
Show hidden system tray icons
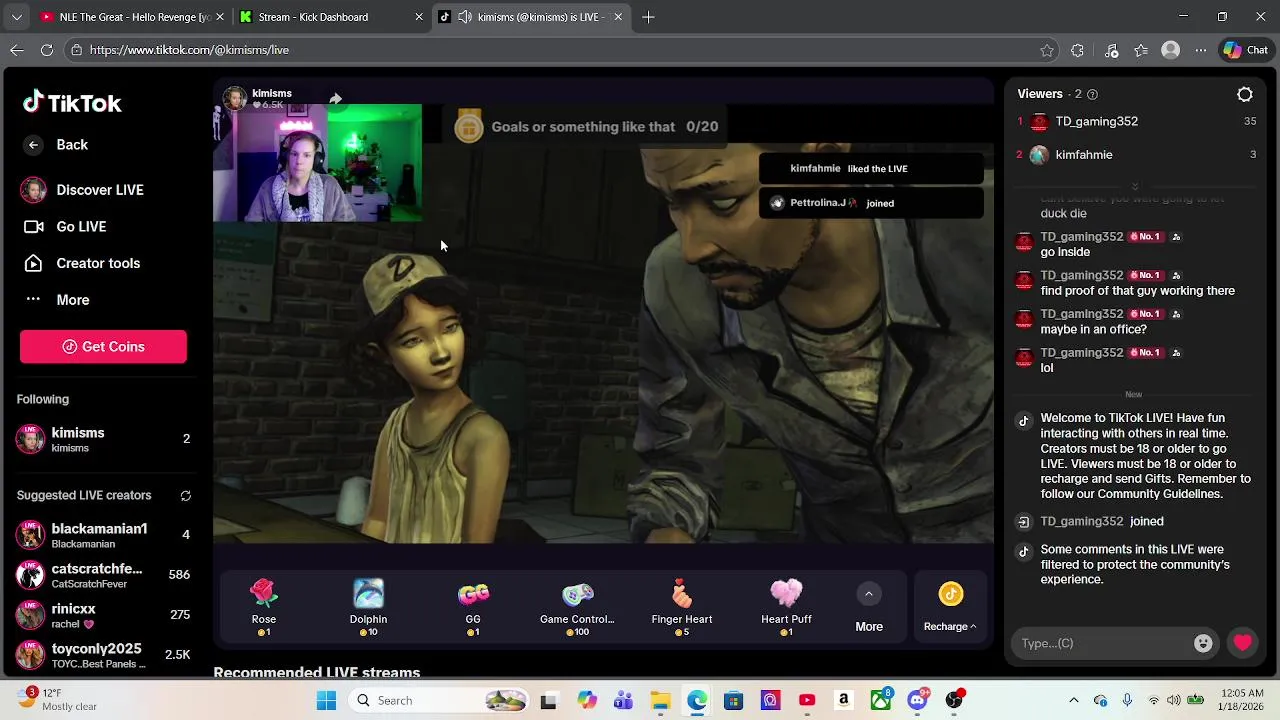1074,701
